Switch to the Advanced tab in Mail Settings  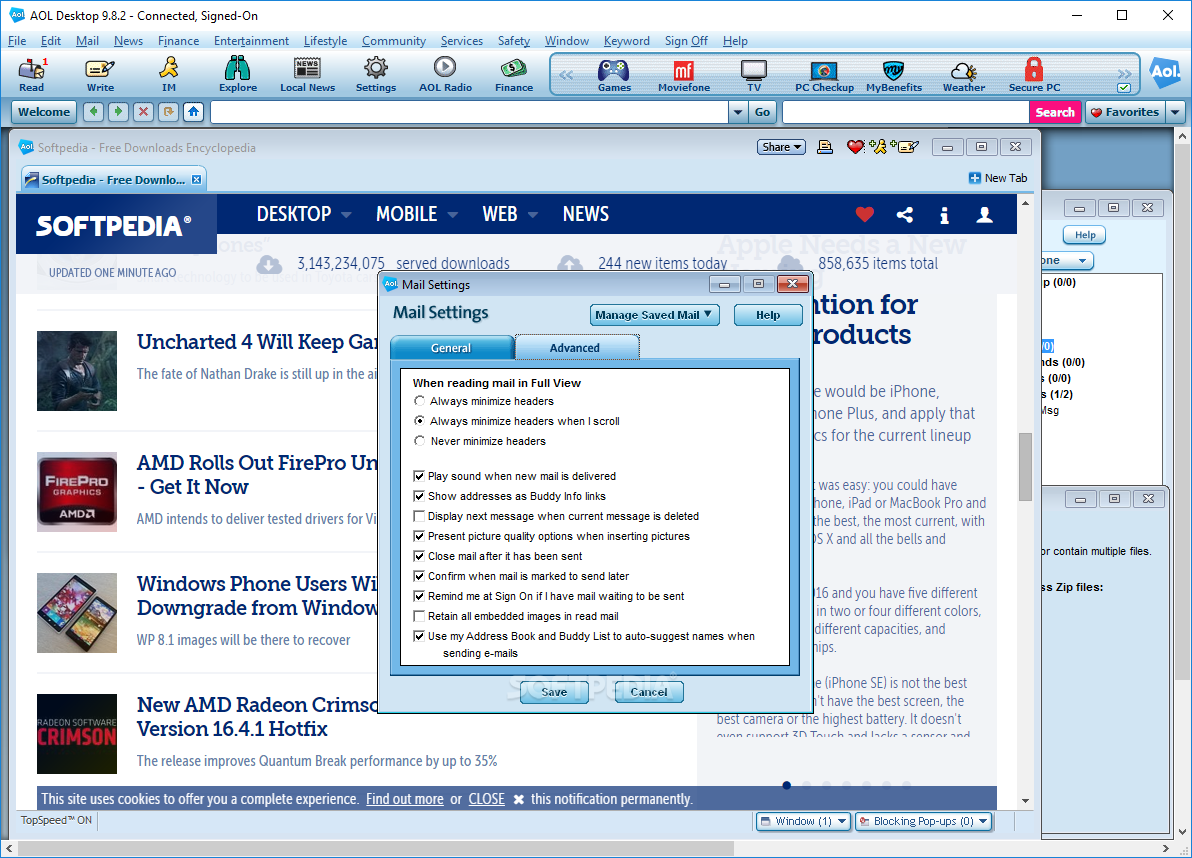pos(575,347)
